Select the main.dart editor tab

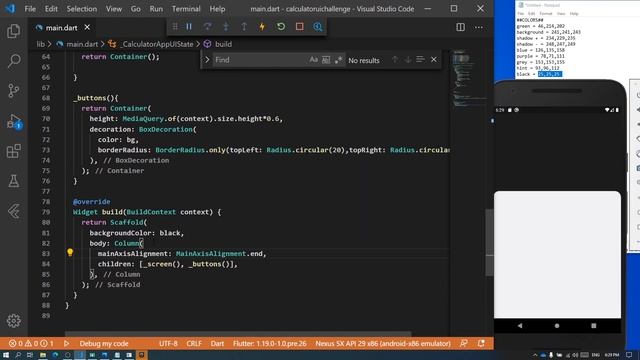61,28
